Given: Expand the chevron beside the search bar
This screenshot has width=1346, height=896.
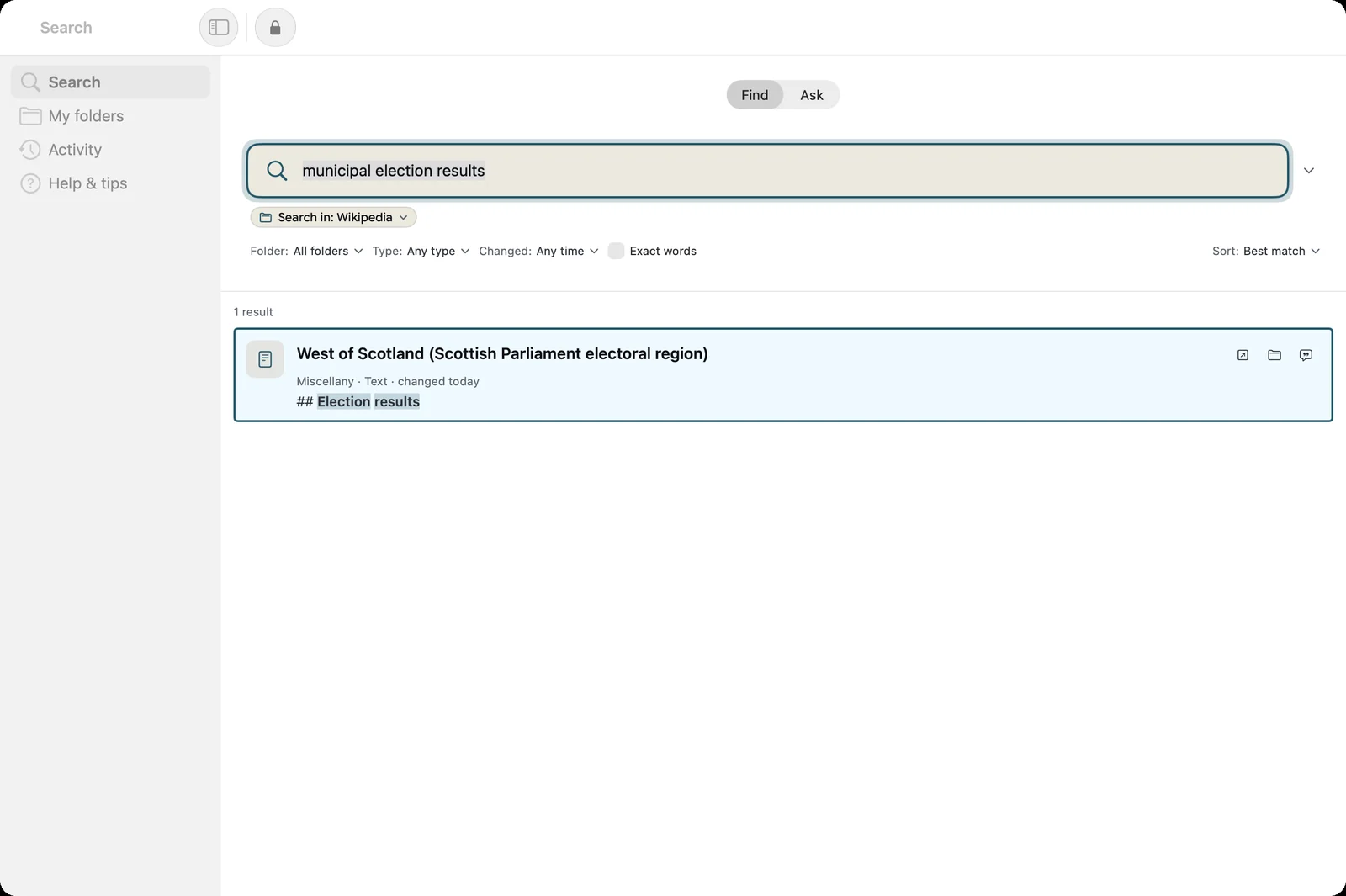Looking at the screenshot, I should [1309, 171].
